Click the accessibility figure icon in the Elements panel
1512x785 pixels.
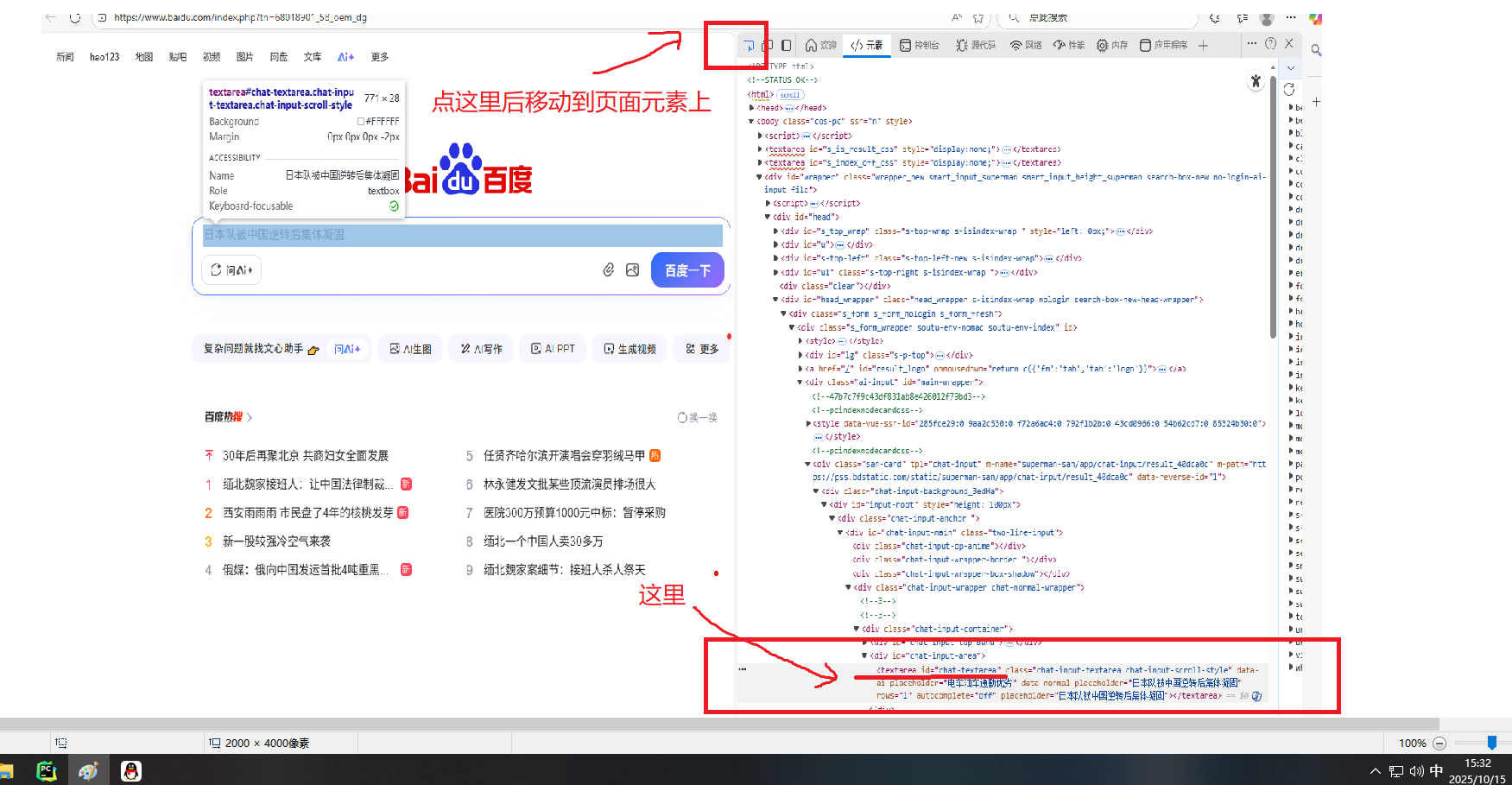tap(1256, 81)
